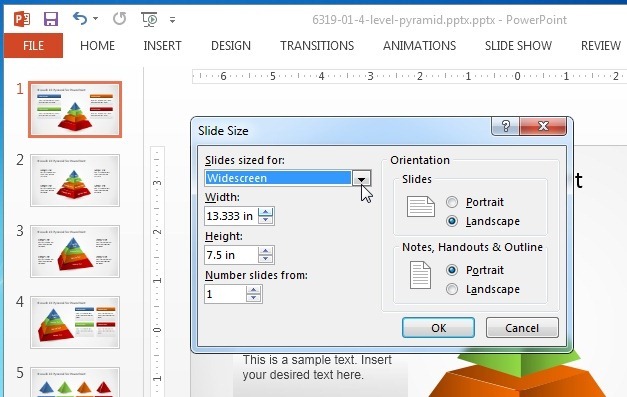Click the Slide Size dialog help button
The image size is (627, 397).
click(x=505, y=126)
